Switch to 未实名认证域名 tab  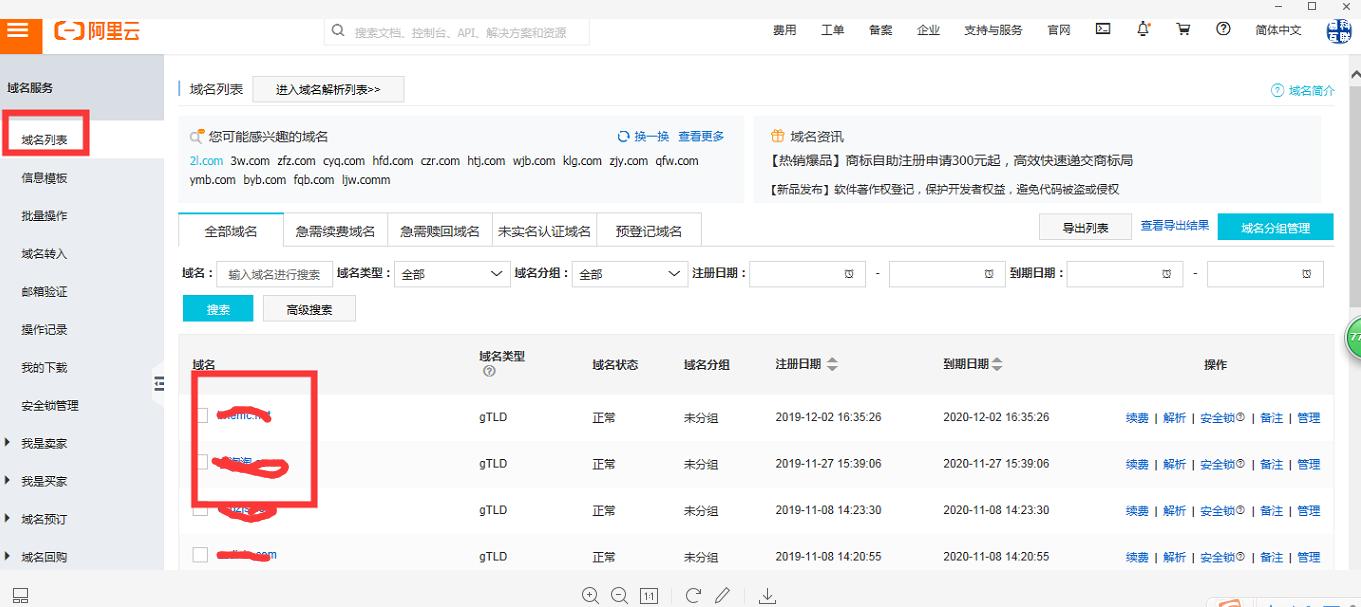544,231
